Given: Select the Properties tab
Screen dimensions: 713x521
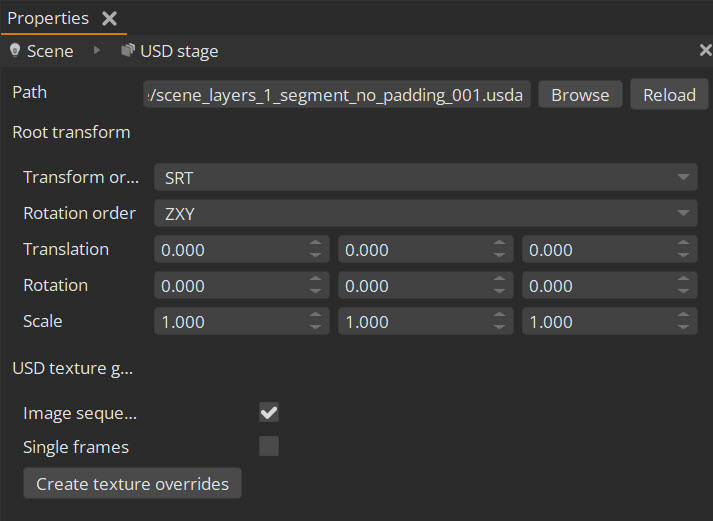Looking at the screenshot, I should [48, 18].
